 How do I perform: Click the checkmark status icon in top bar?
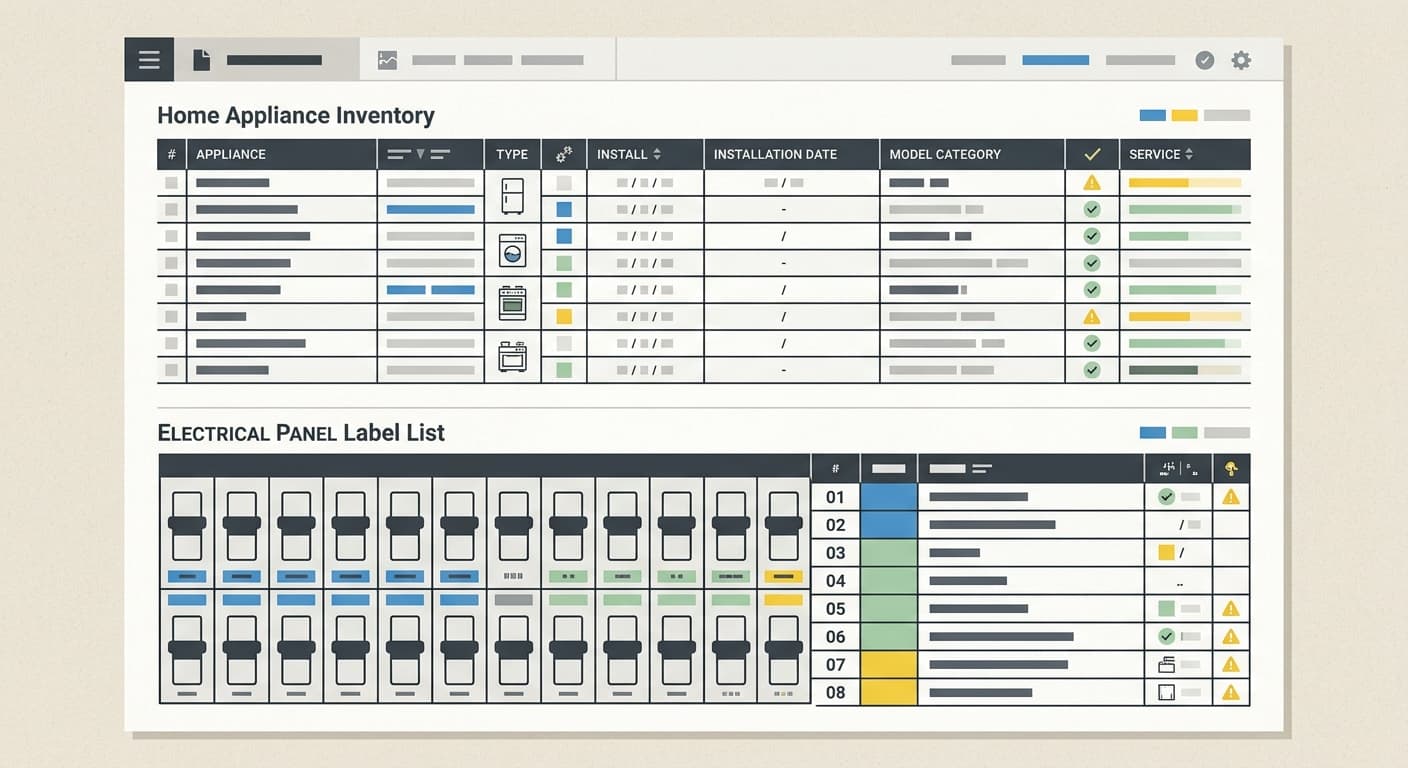pyautogui.click(x=1205, y=60)
